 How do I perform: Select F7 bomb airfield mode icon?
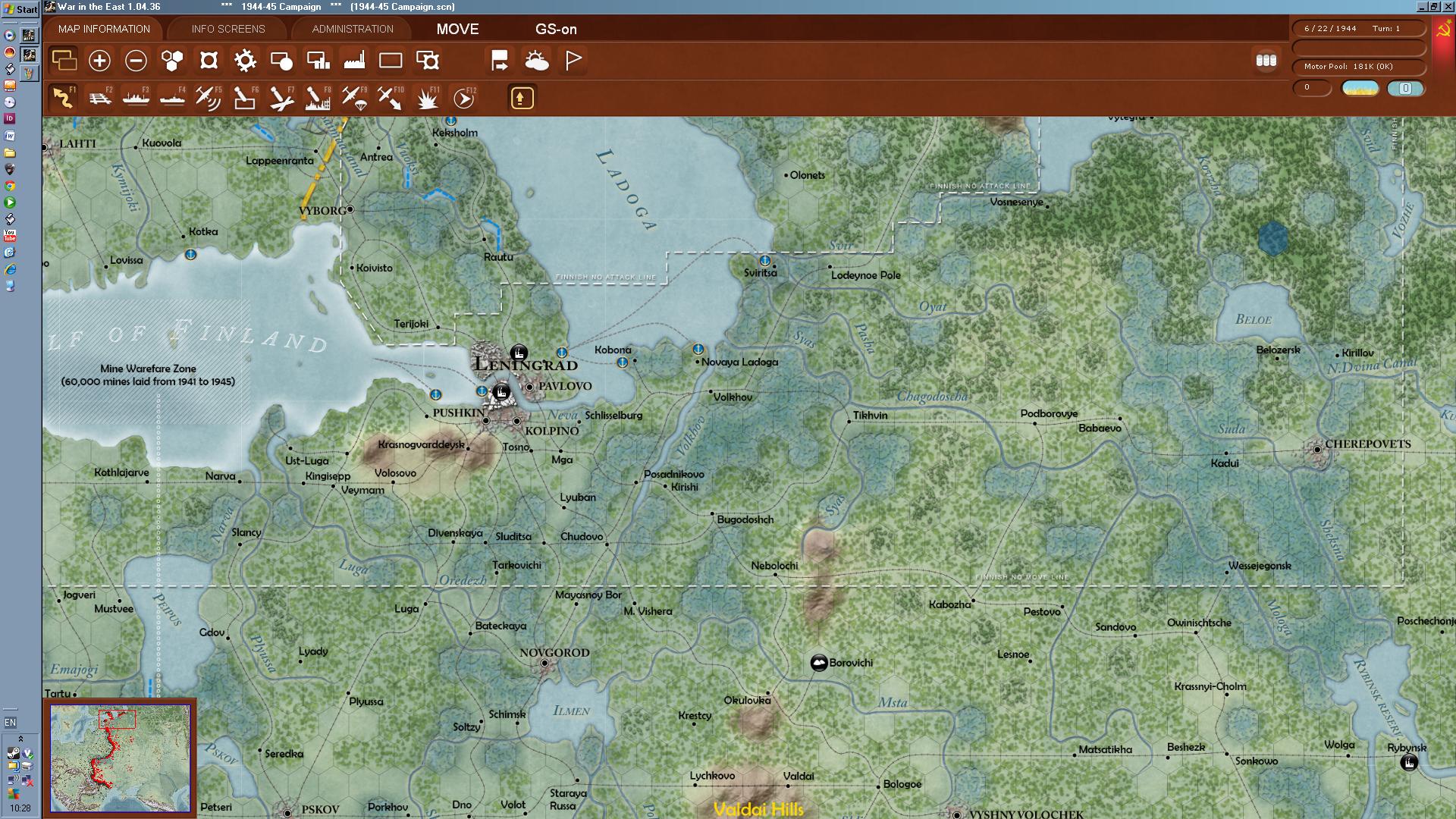click(281, 98)
